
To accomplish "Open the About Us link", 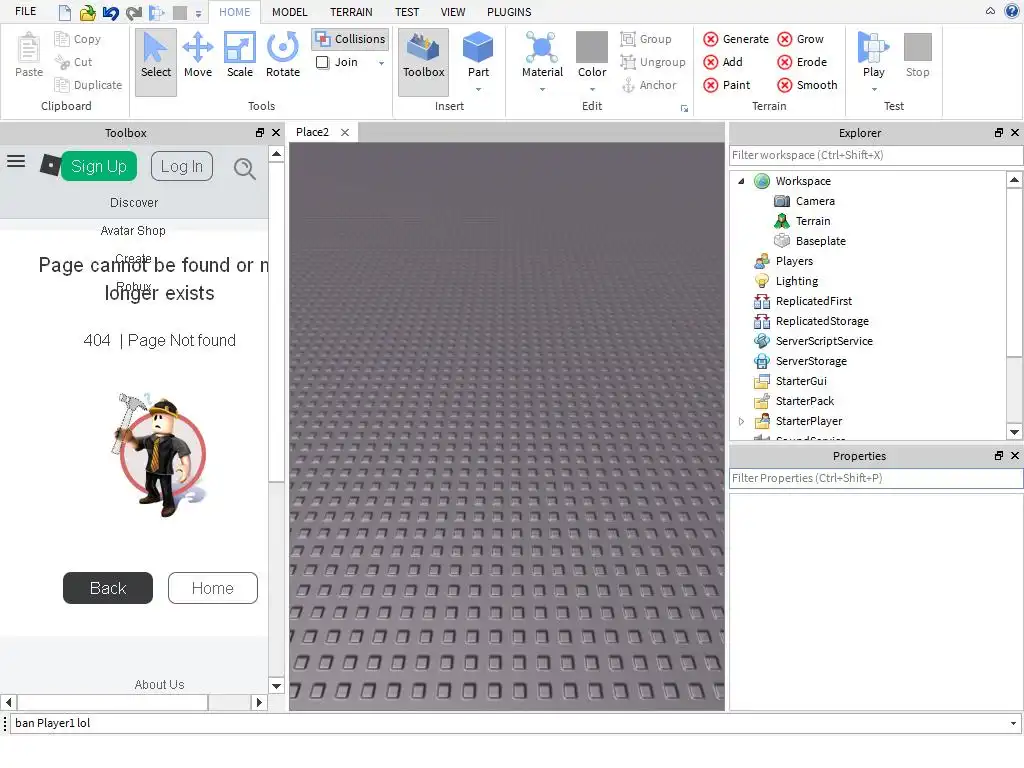I will point(159,684).
